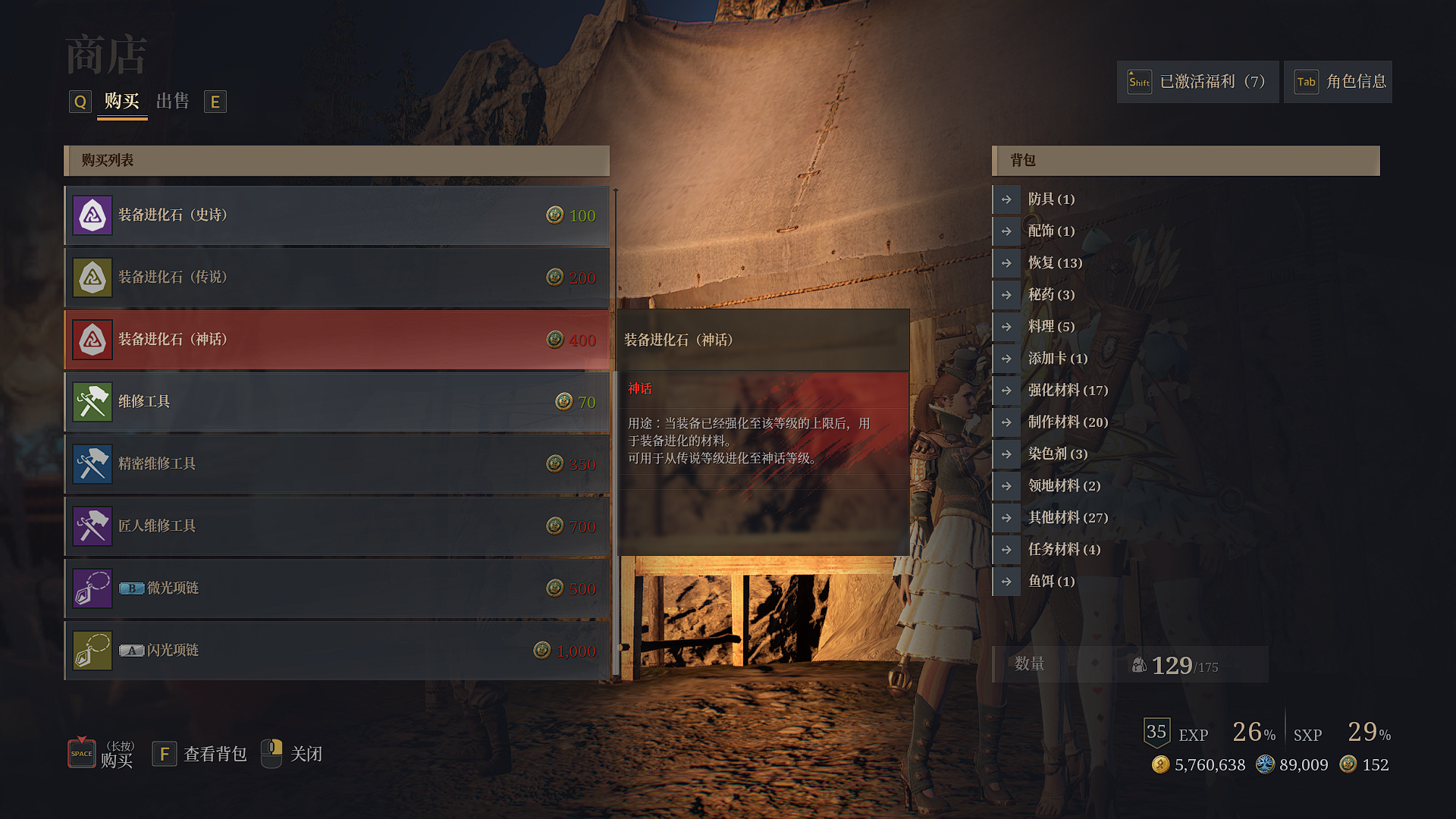The image size is (1456, 819).
Task: Click the 维修工具 hammer icon
Action: click(x=93, y=402)
